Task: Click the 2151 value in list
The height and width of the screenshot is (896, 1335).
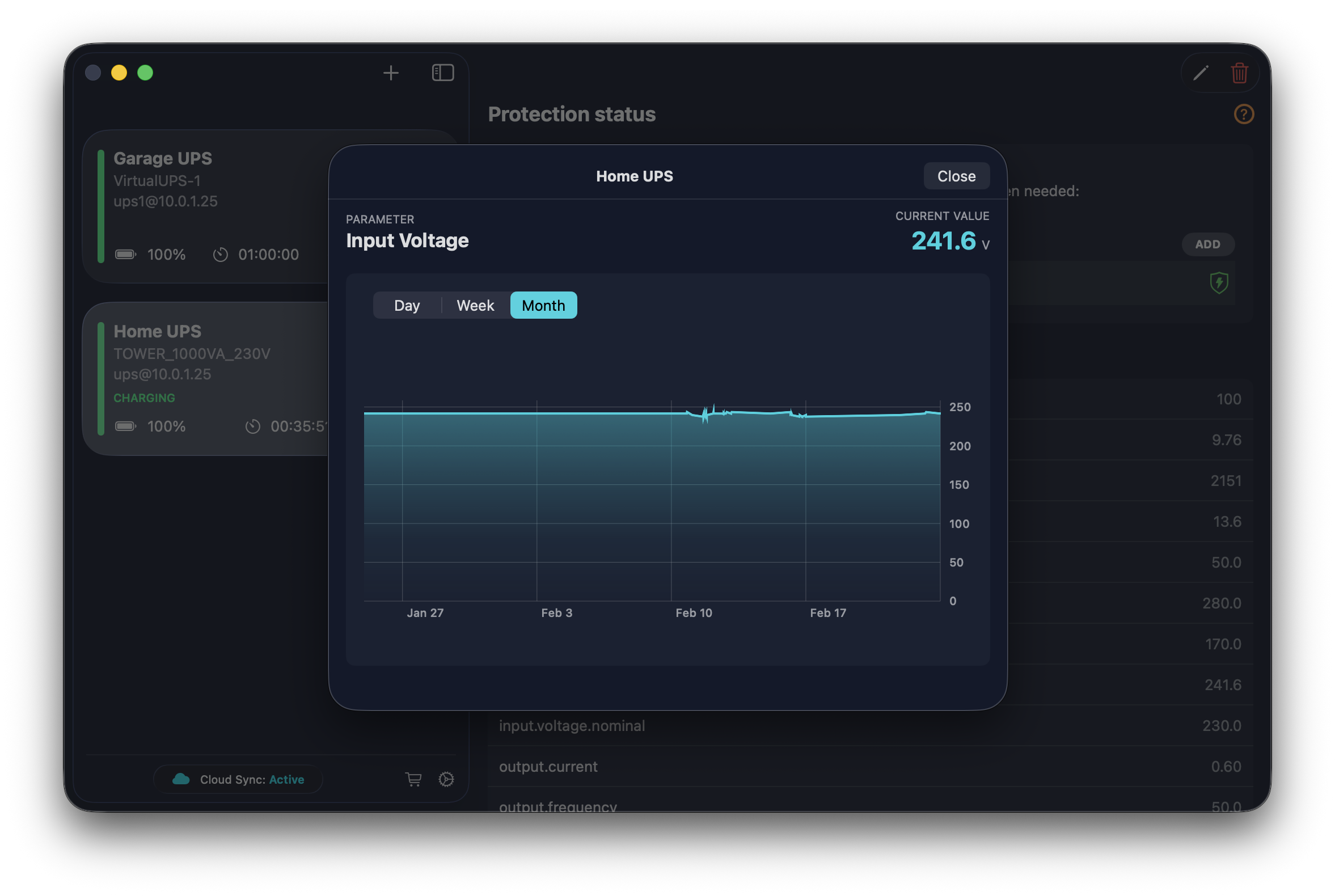Action: click(x=1226, y=480)
